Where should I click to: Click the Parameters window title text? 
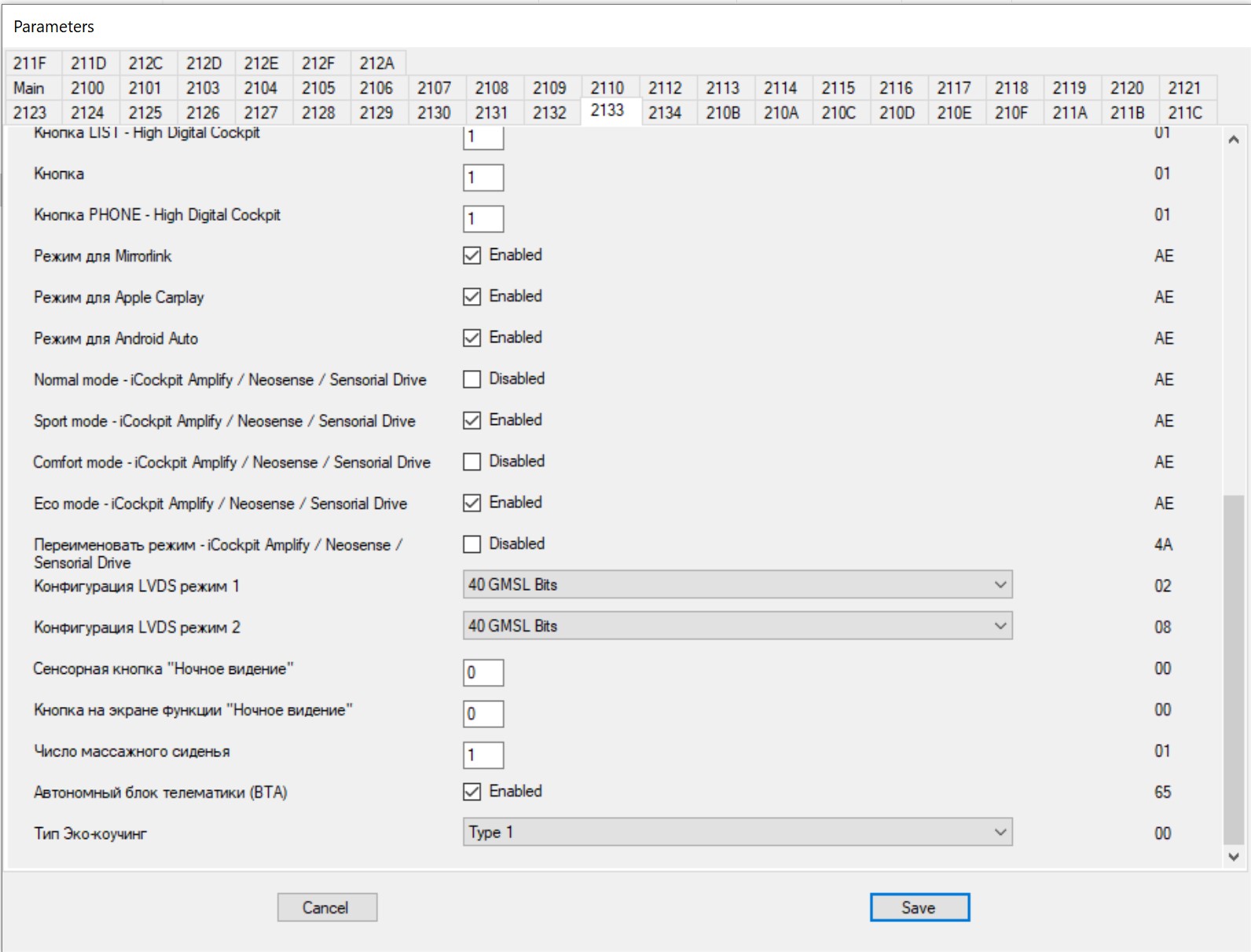pos(53,27)
